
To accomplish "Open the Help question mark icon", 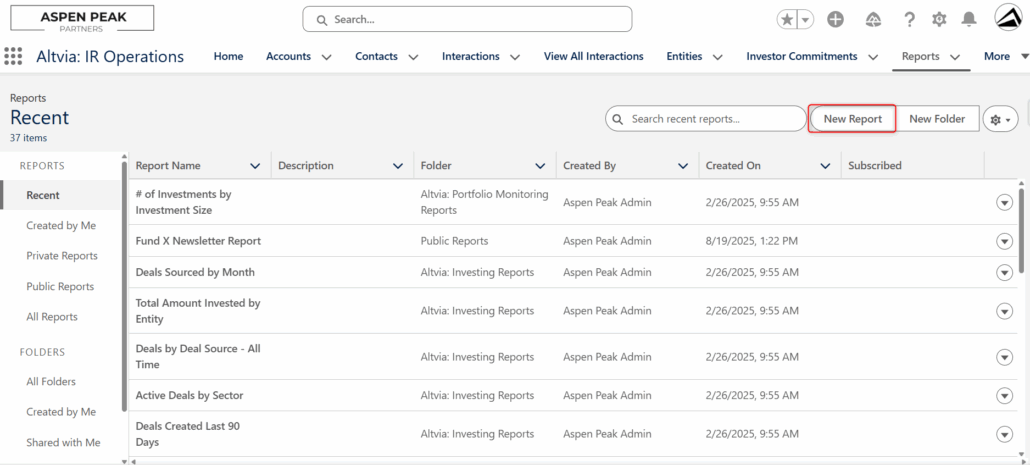I will pos(909,20).
